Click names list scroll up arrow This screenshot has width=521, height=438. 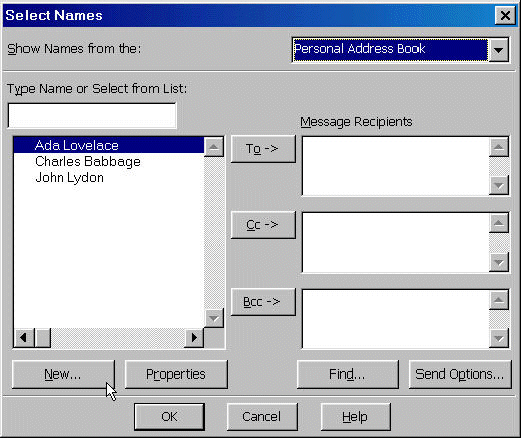click(214, 147)
